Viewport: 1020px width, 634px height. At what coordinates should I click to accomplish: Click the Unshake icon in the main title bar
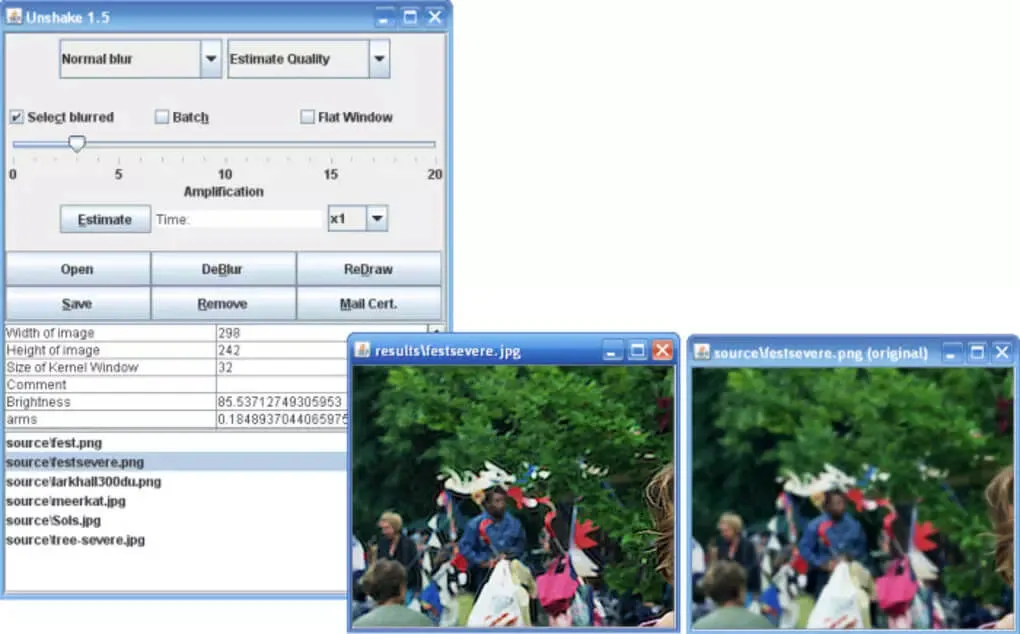[14, 16]
